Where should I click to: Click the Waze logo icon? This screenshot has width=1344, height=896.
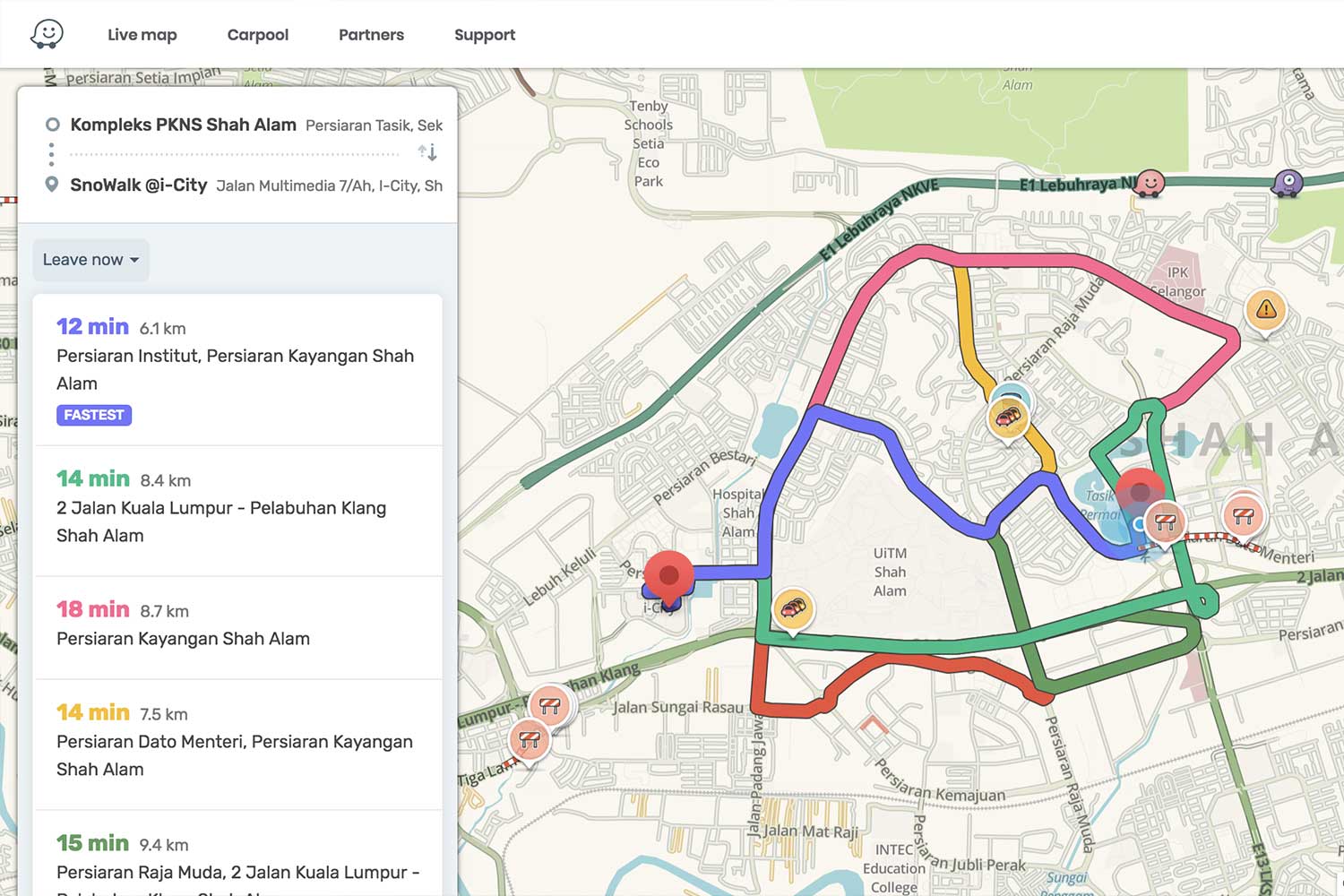(x=47, y=34)
